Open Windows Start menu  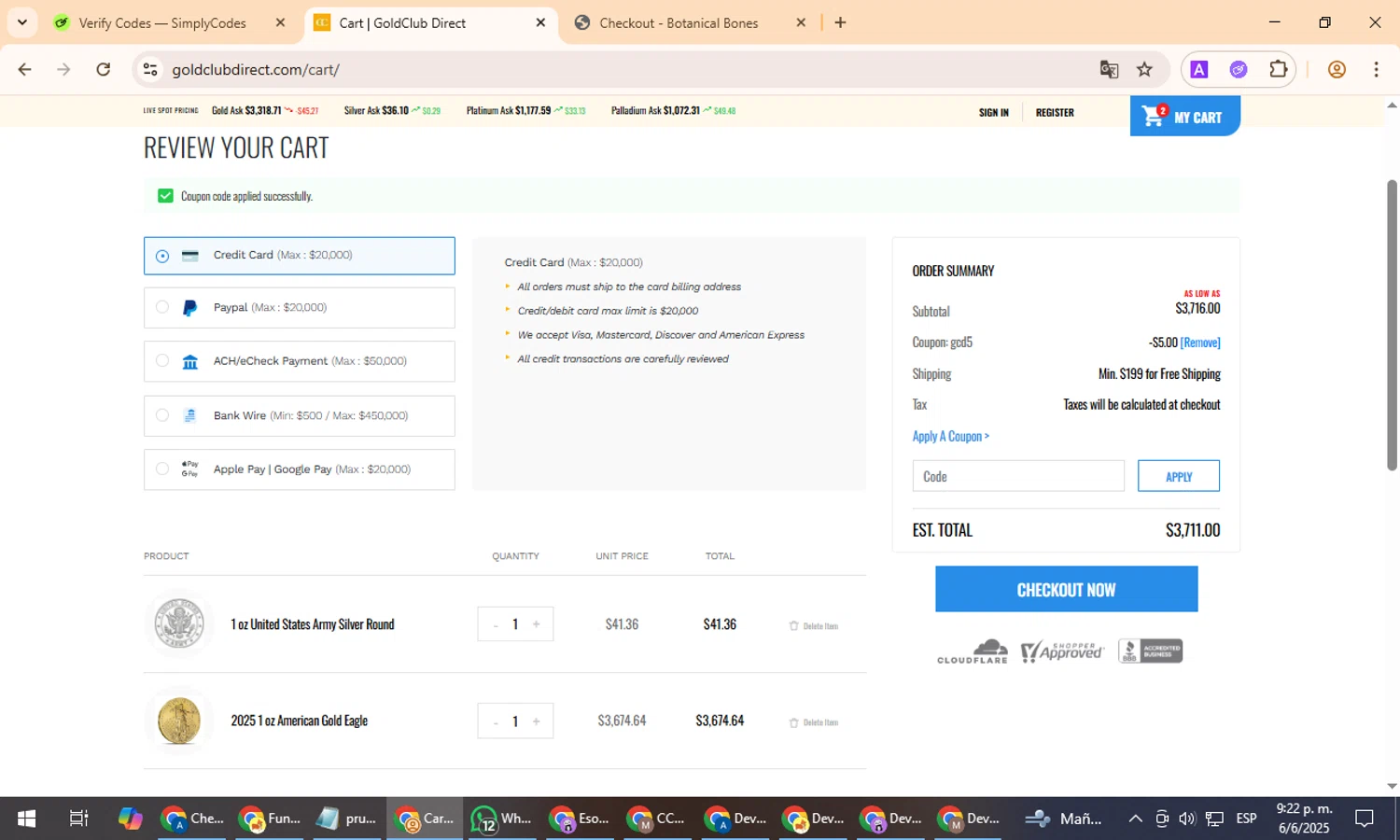tap(26, 819)
